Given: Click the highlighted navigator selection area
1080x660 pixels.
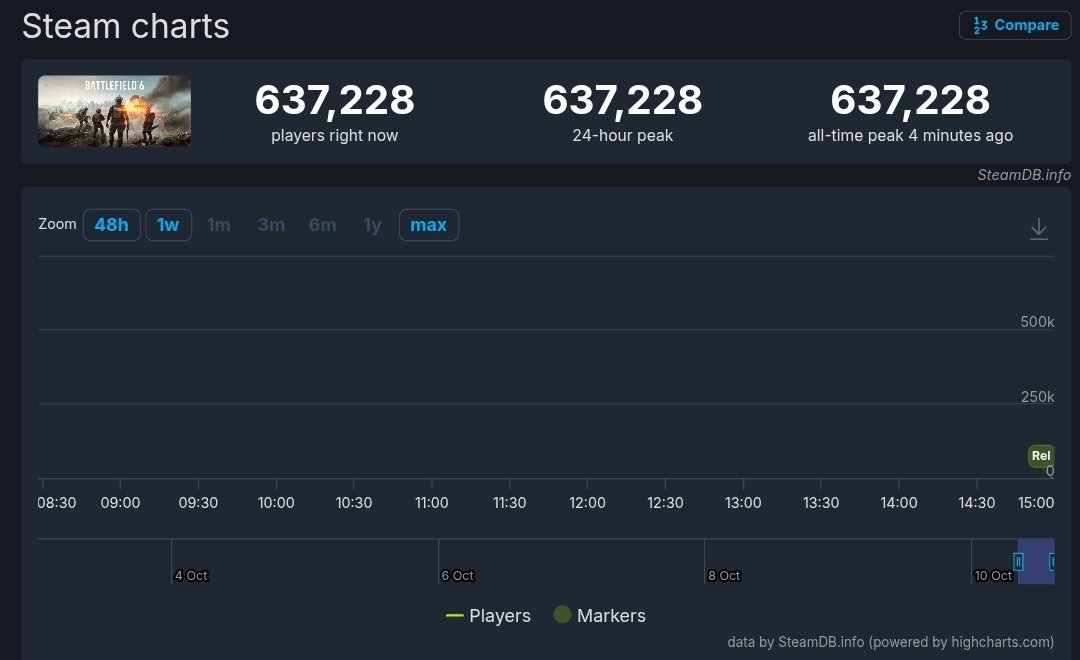Looking at the screenshot, I should pos(1035,561).
